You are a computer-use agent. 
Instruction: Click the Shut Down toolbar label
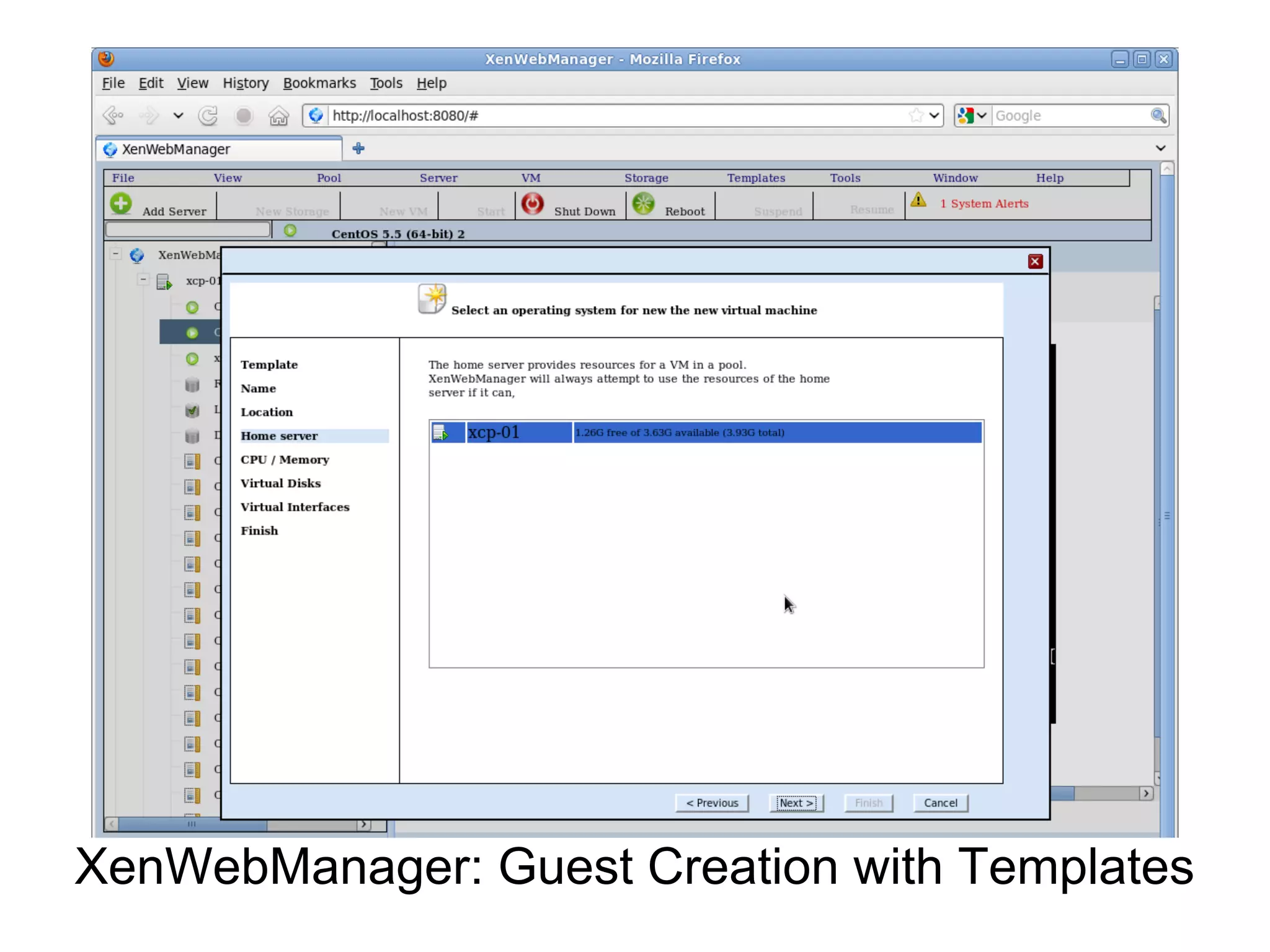(x=585, y=211)
